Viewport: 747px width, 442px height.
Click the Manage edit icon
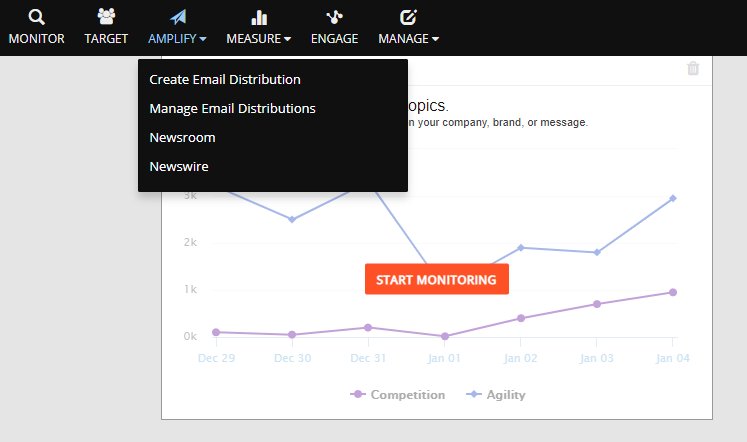point(408,17)
